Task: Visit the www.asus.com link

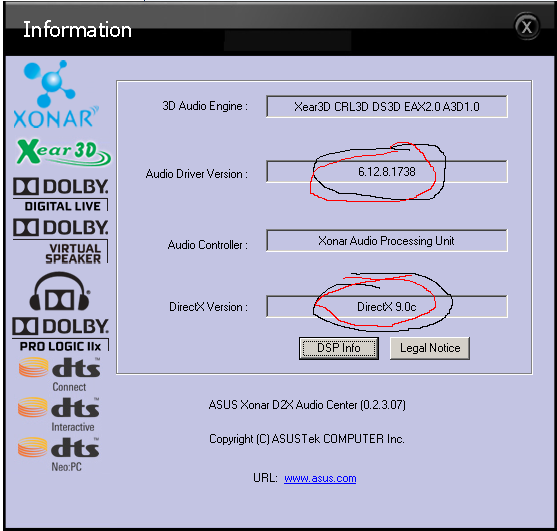Action: pyautogui.click(x=320, y=478)
